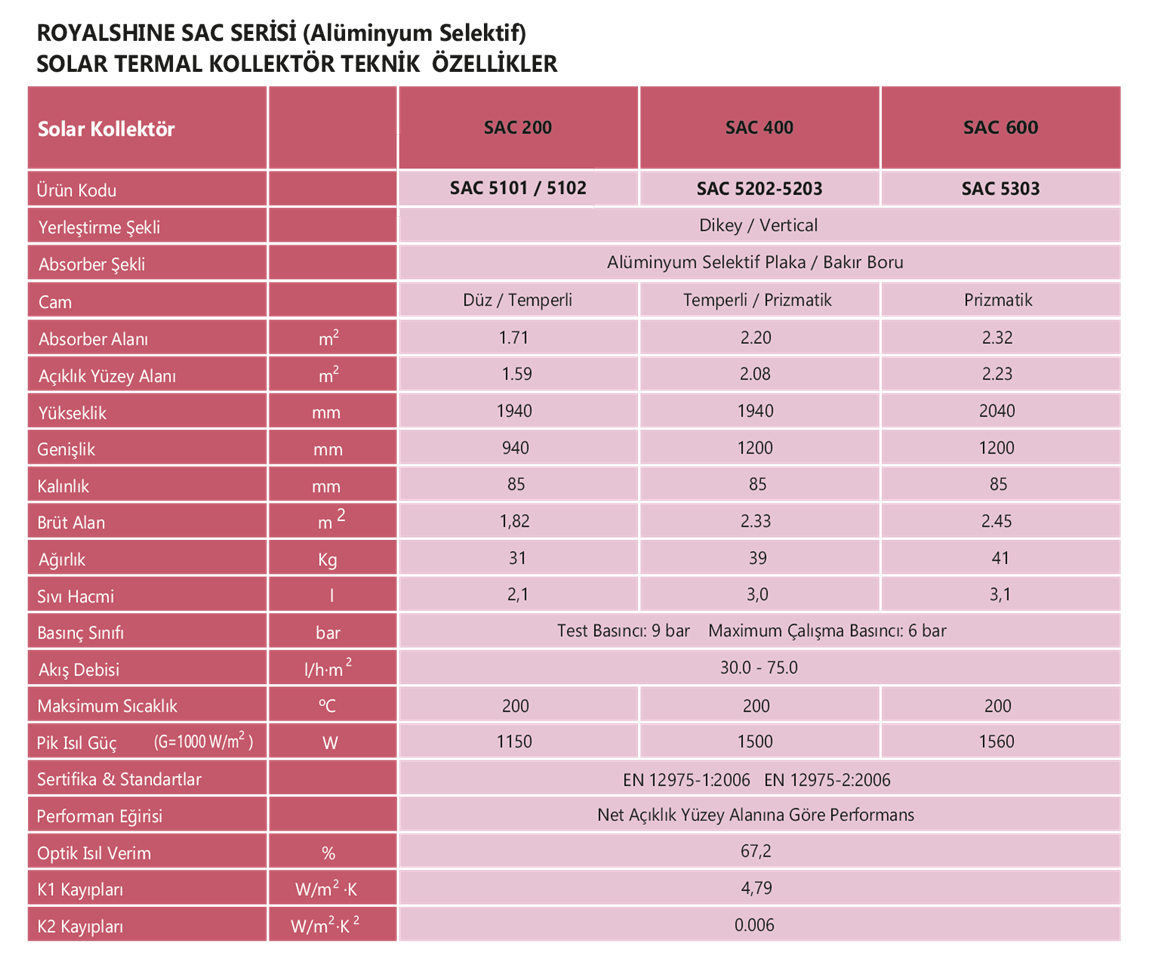Select liquid volume value '2,1'
The width and height of the screenshot is (1170, 958).
pos(518,595)
